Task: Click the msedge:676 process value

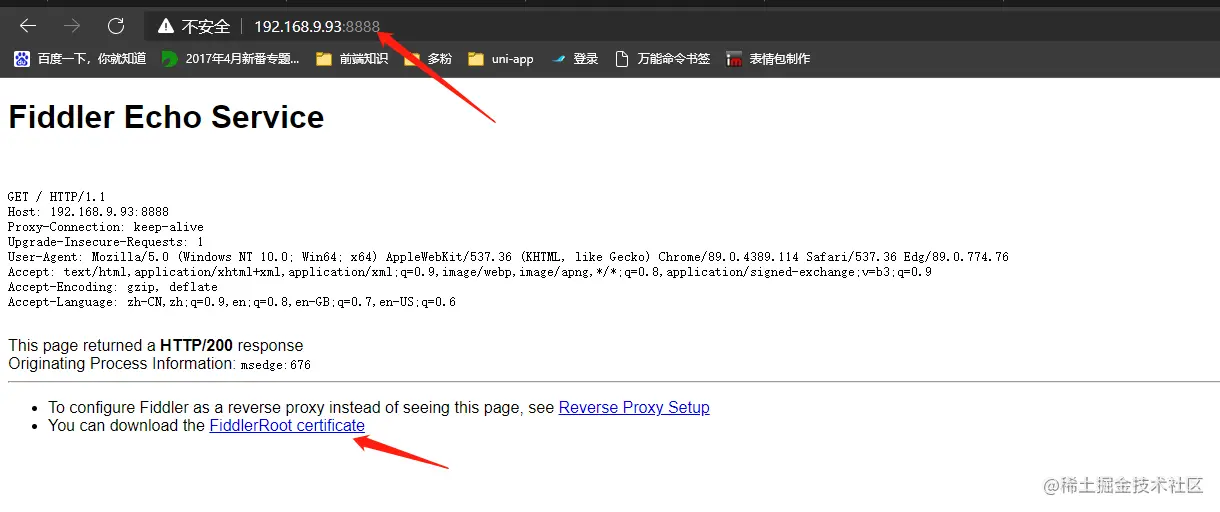Action: [276, 365]
